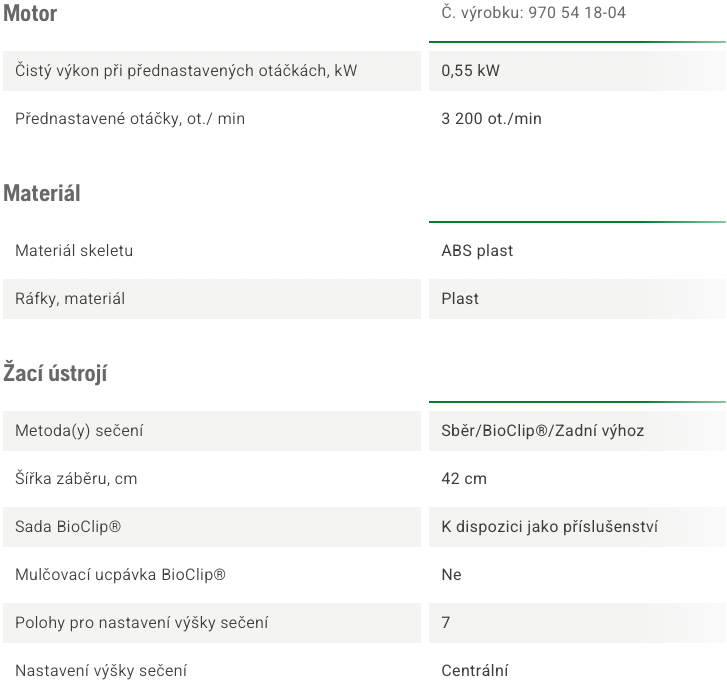Click the Šířka záběru, cm label
The height and width of the screenshot is (681, 727).
(76, 478)
